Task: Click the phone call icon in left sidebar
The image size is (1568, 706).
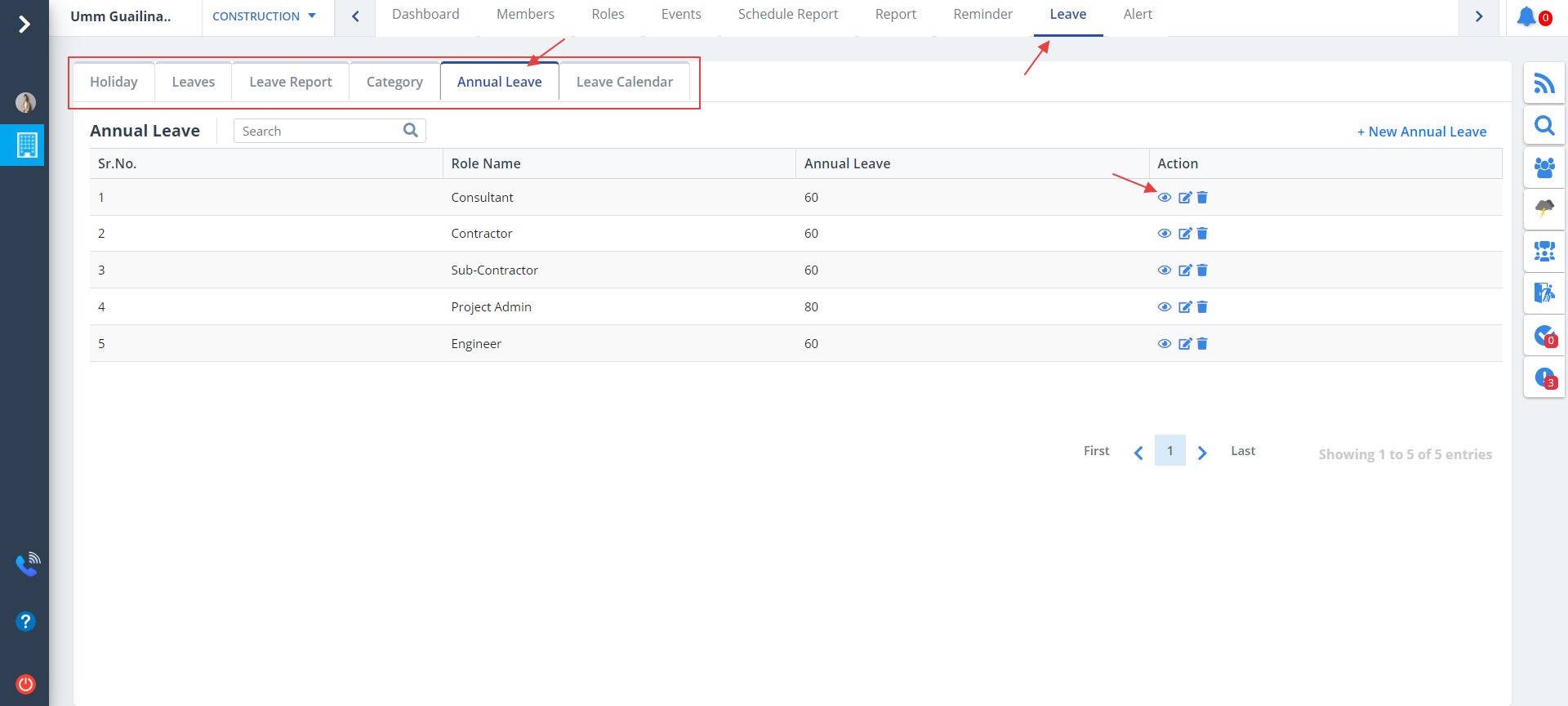Action: tap(27, 564)
